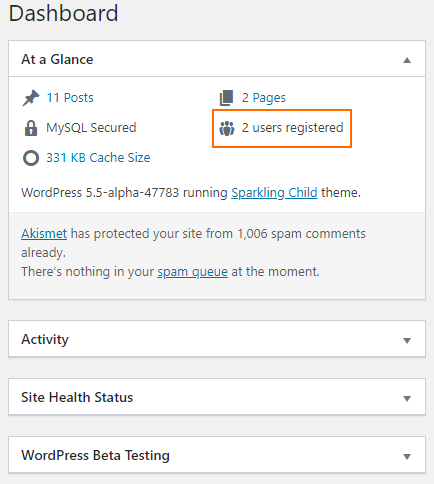Viewport: 434px width, 484px height.
Task: Follow the Akismet link
Action: click(44, 234)
